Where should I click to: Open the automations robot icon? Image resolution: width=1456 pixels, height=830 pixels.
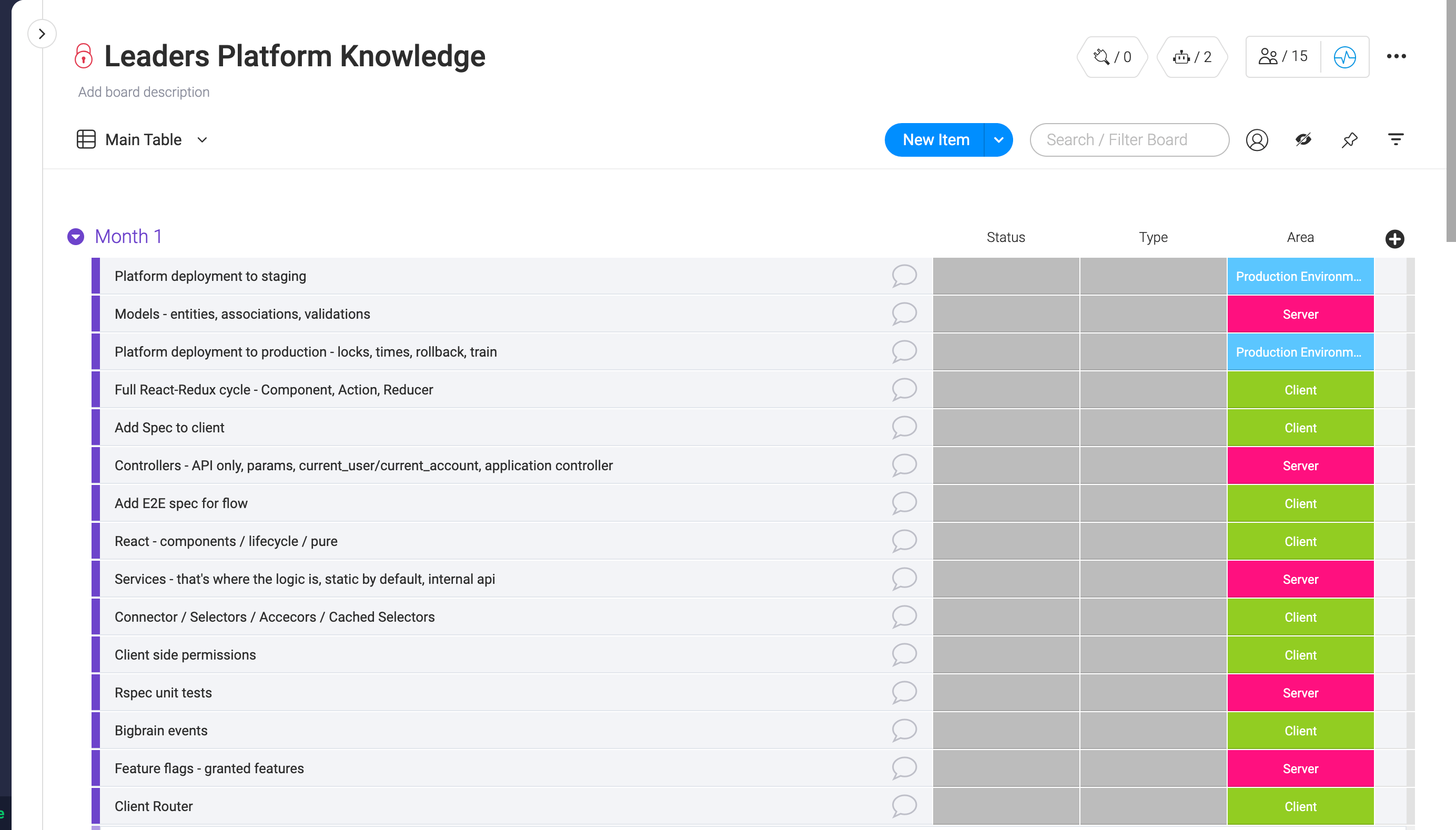1191,56
